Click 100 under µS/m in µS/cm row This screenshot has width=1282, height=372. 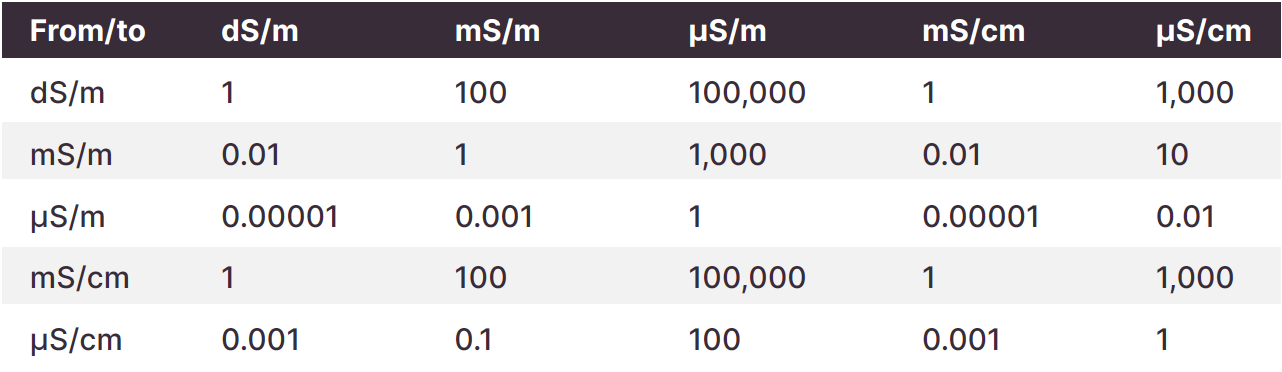[x=715, y=339]
